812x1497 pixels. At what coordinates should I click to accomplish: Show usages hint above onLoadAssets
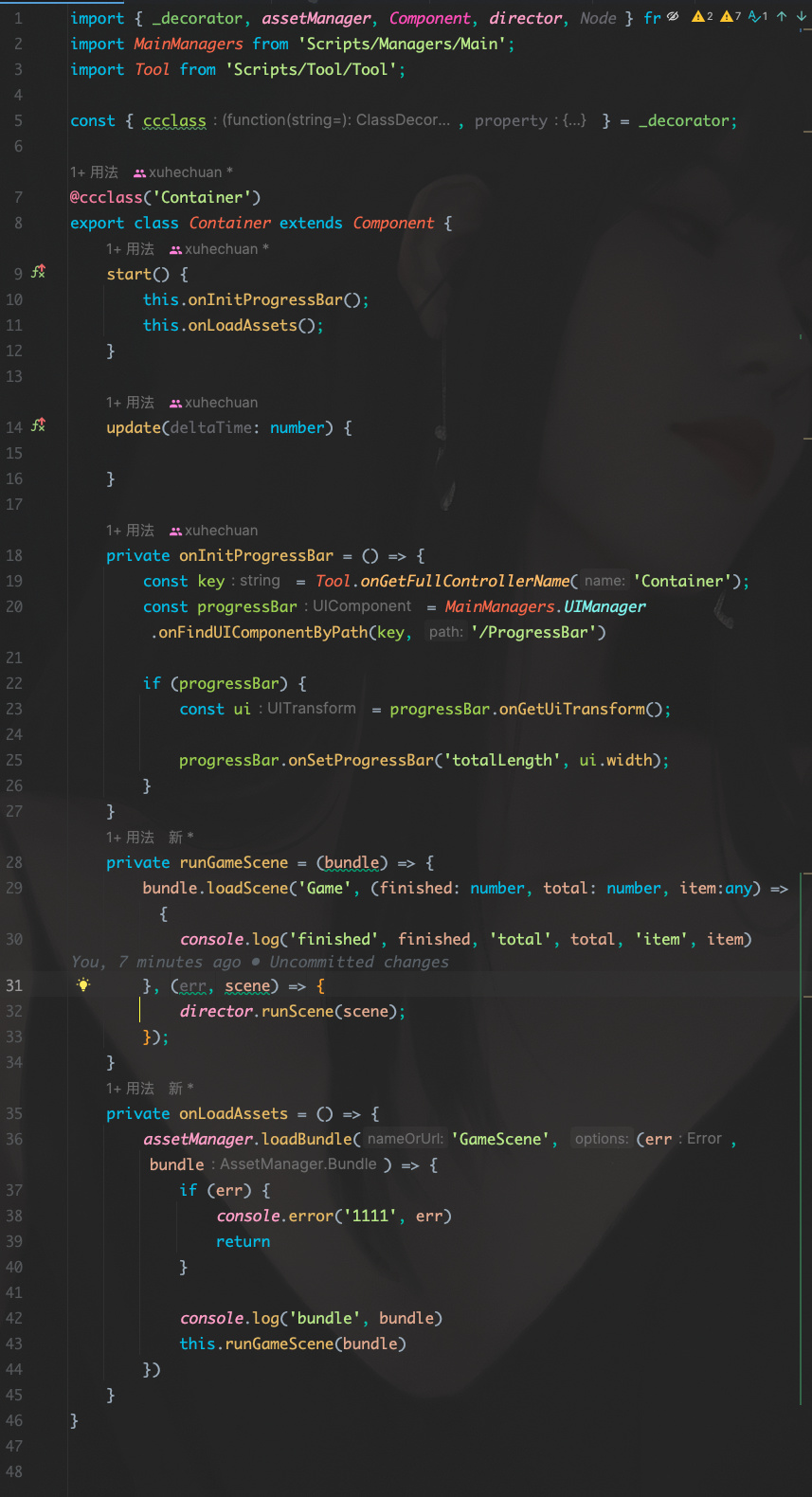click(x=130, y=1089)
